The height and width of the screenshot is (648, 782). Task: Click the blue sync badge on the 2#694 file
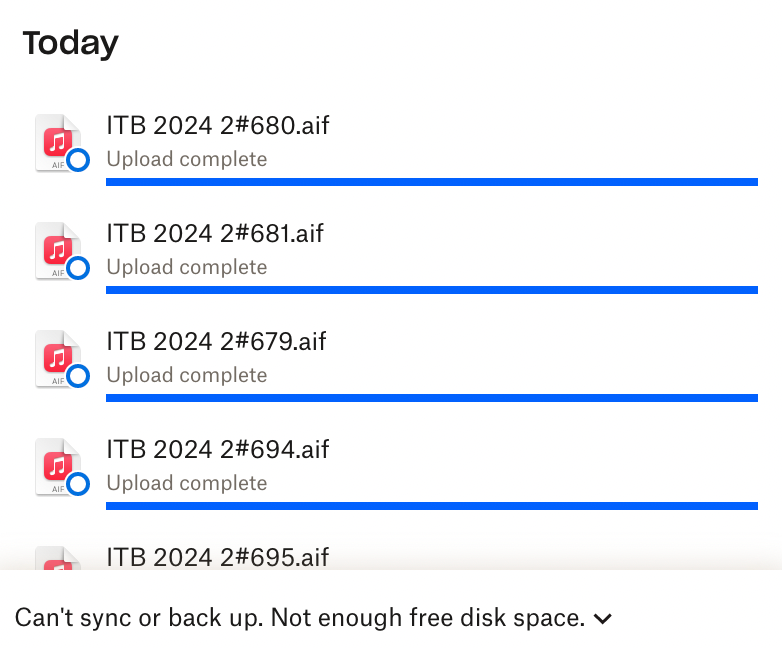pyautogui.click(x=78, y=484)
